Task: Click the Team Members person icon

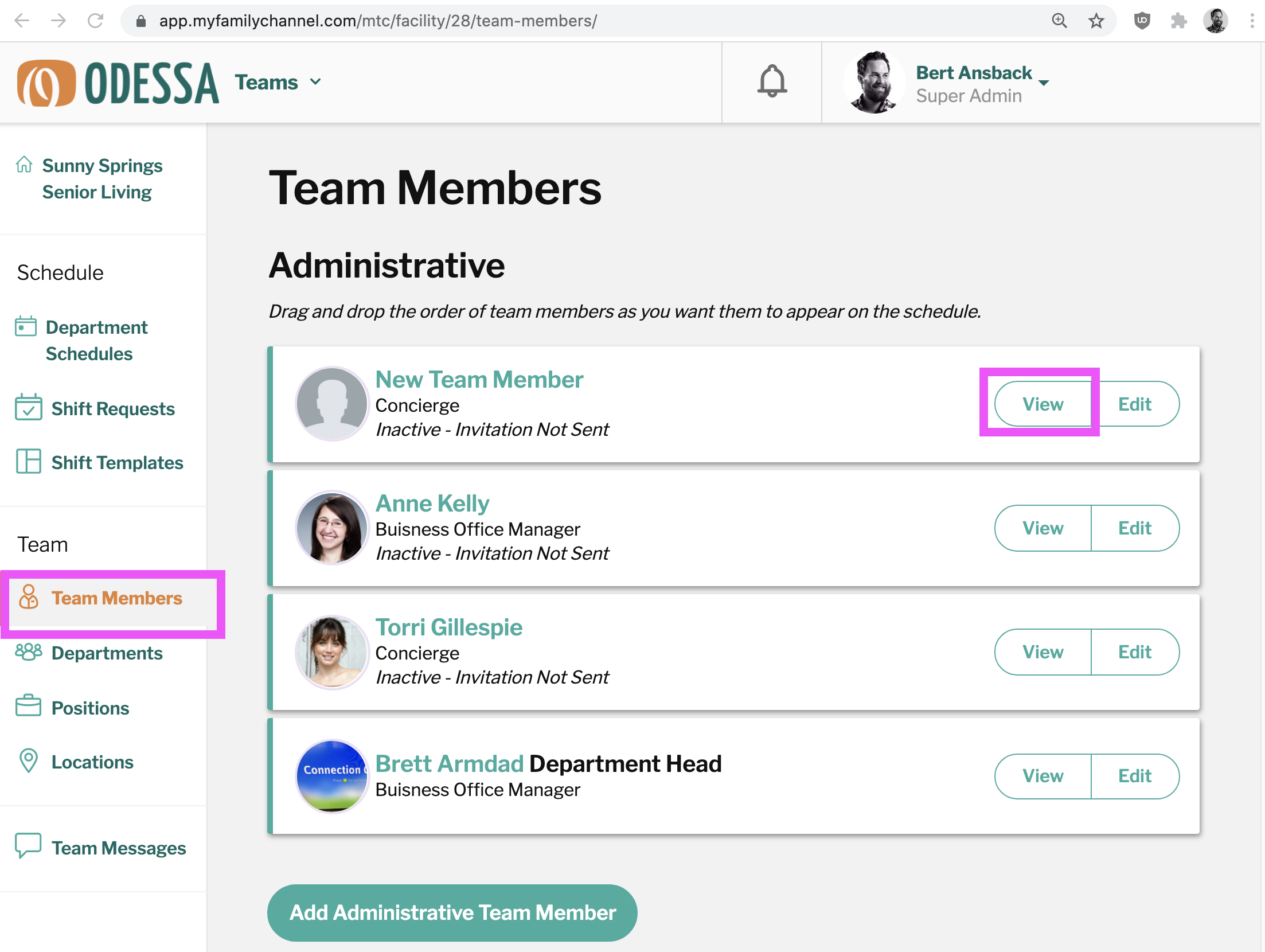Action: (29, 596)
